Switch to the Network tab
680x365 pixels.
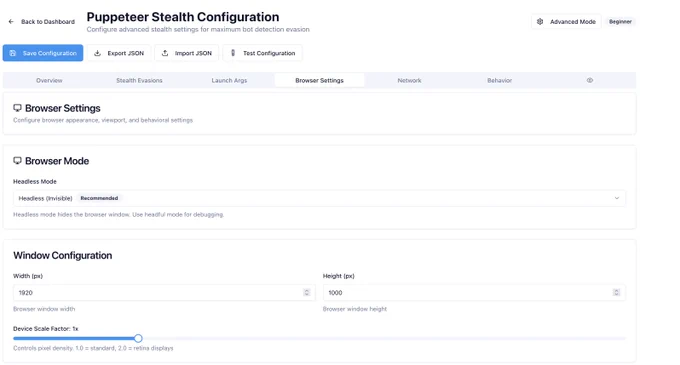(409, 80)
